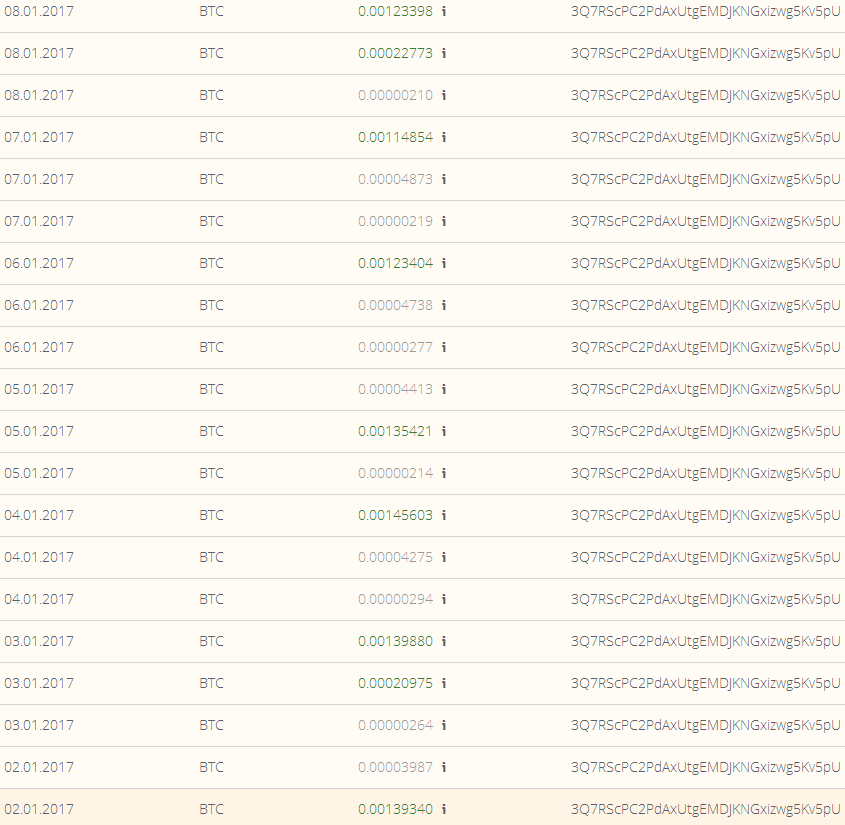Click date 02.01.2017 in the 0.00139340 row
Viewport: 845px width, 825px height.
[39, 810]
